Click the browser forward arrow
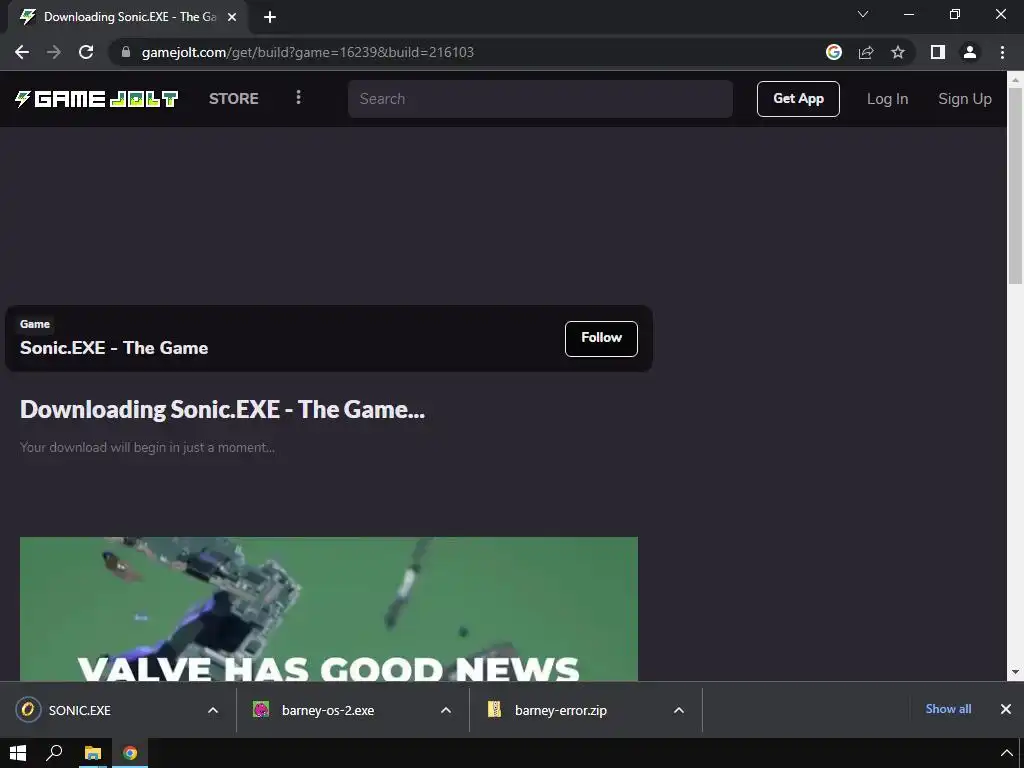1024x768 pixels. pos(54,52)
